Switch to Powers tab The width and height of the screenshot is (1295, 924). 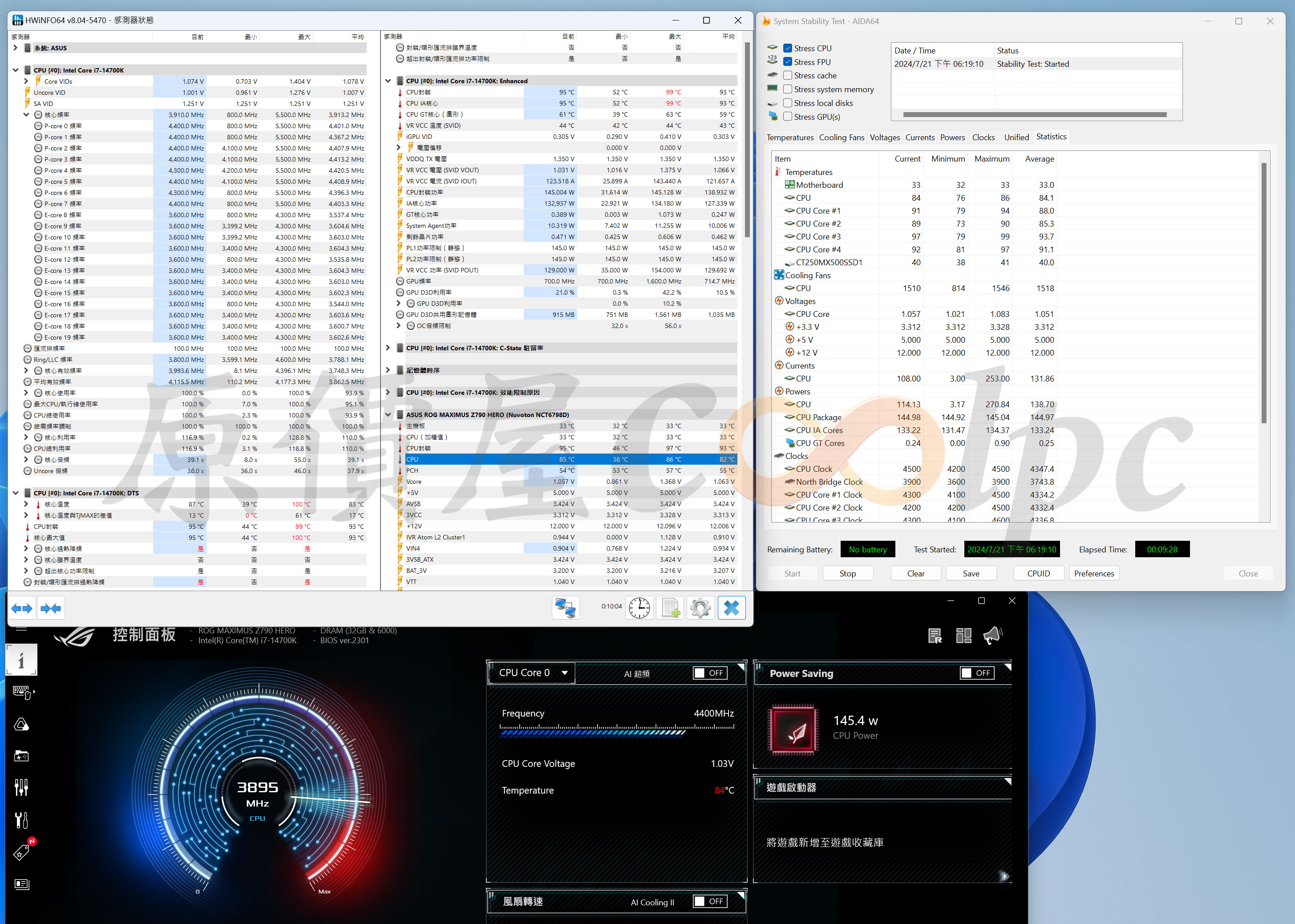click(952, 138)
